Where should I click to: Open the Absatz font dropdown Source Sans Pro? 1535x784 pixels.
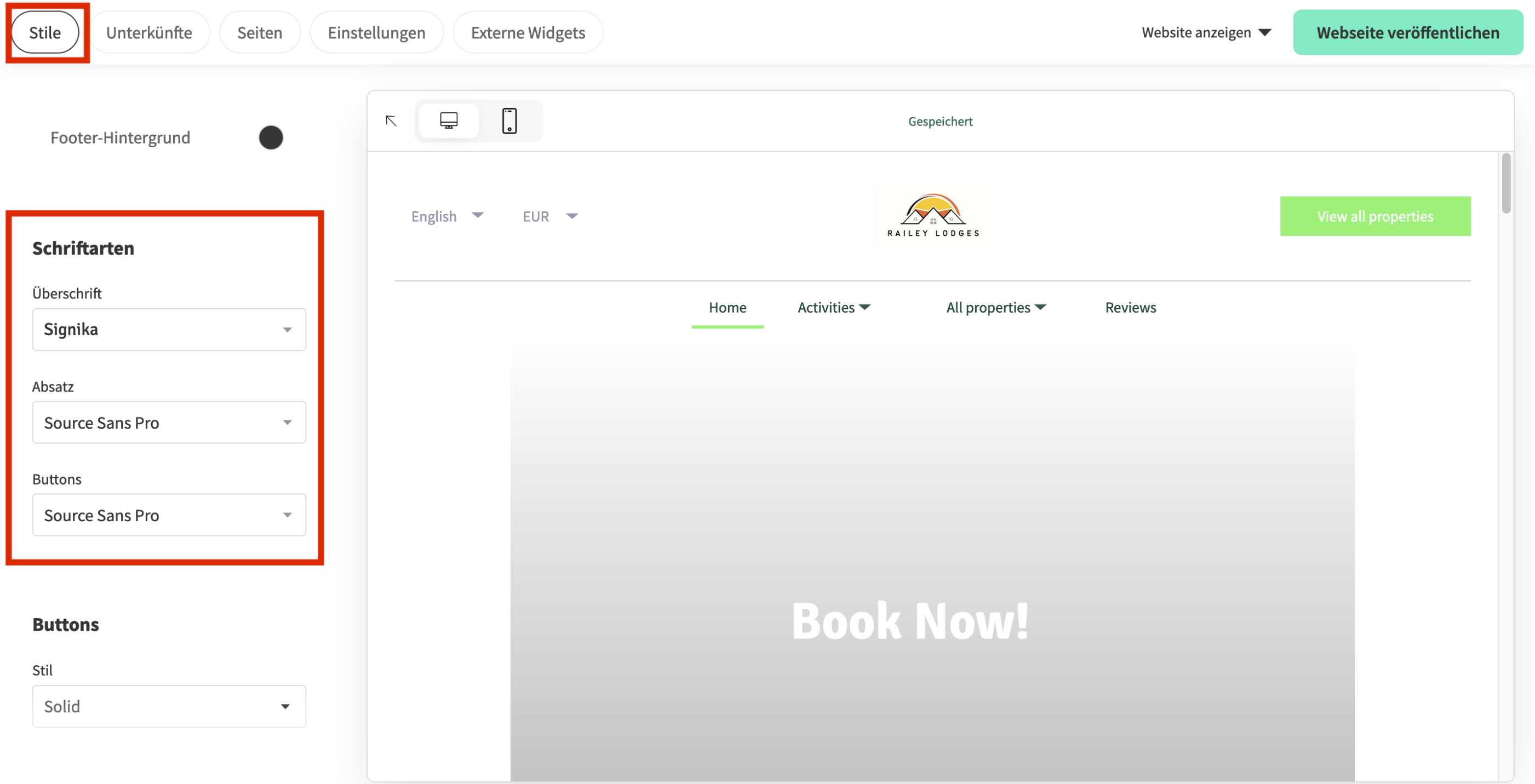pos(169,422)
